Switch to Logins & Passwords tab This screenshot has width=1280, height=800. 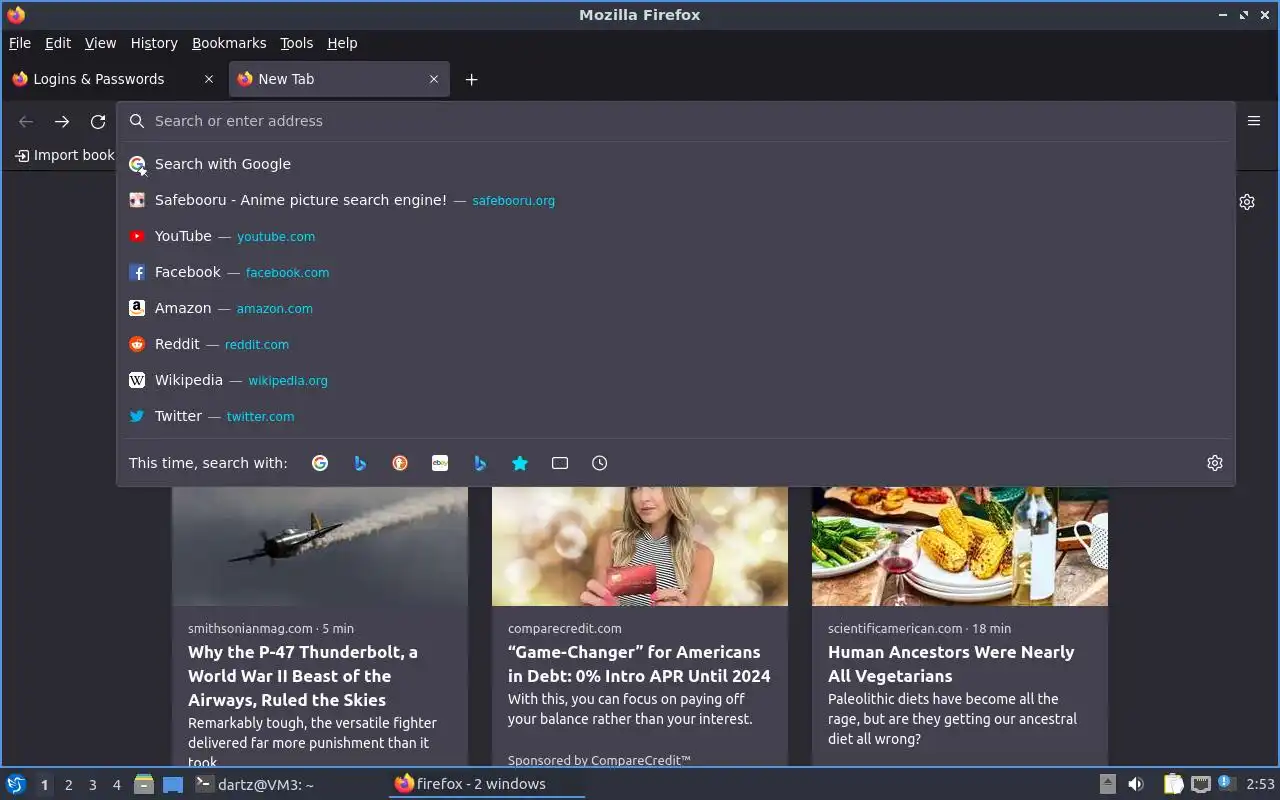[x=113, y=79]
